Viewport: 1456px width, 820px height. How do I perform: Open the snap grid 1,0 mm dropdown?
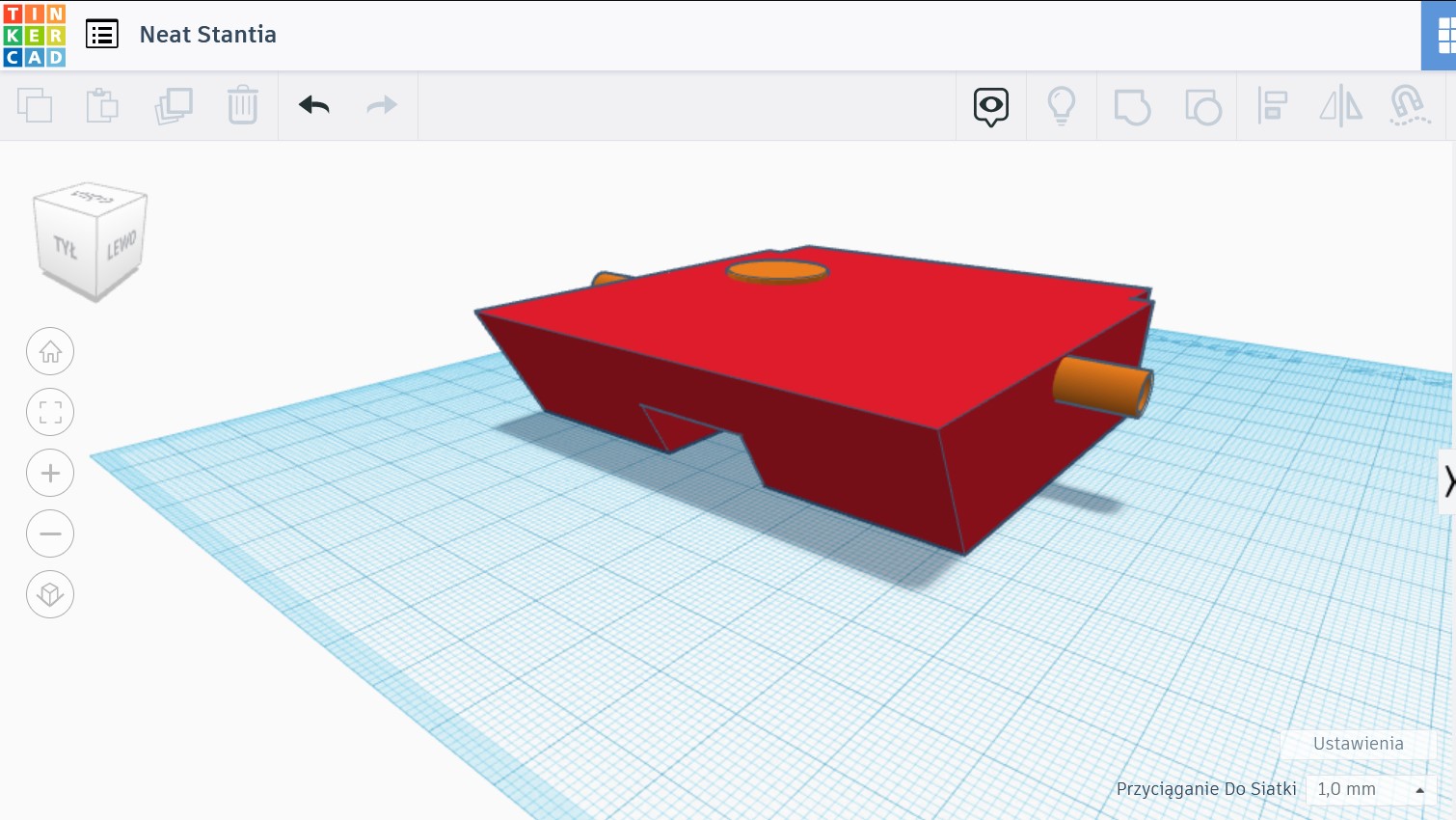pos(1370,789)
